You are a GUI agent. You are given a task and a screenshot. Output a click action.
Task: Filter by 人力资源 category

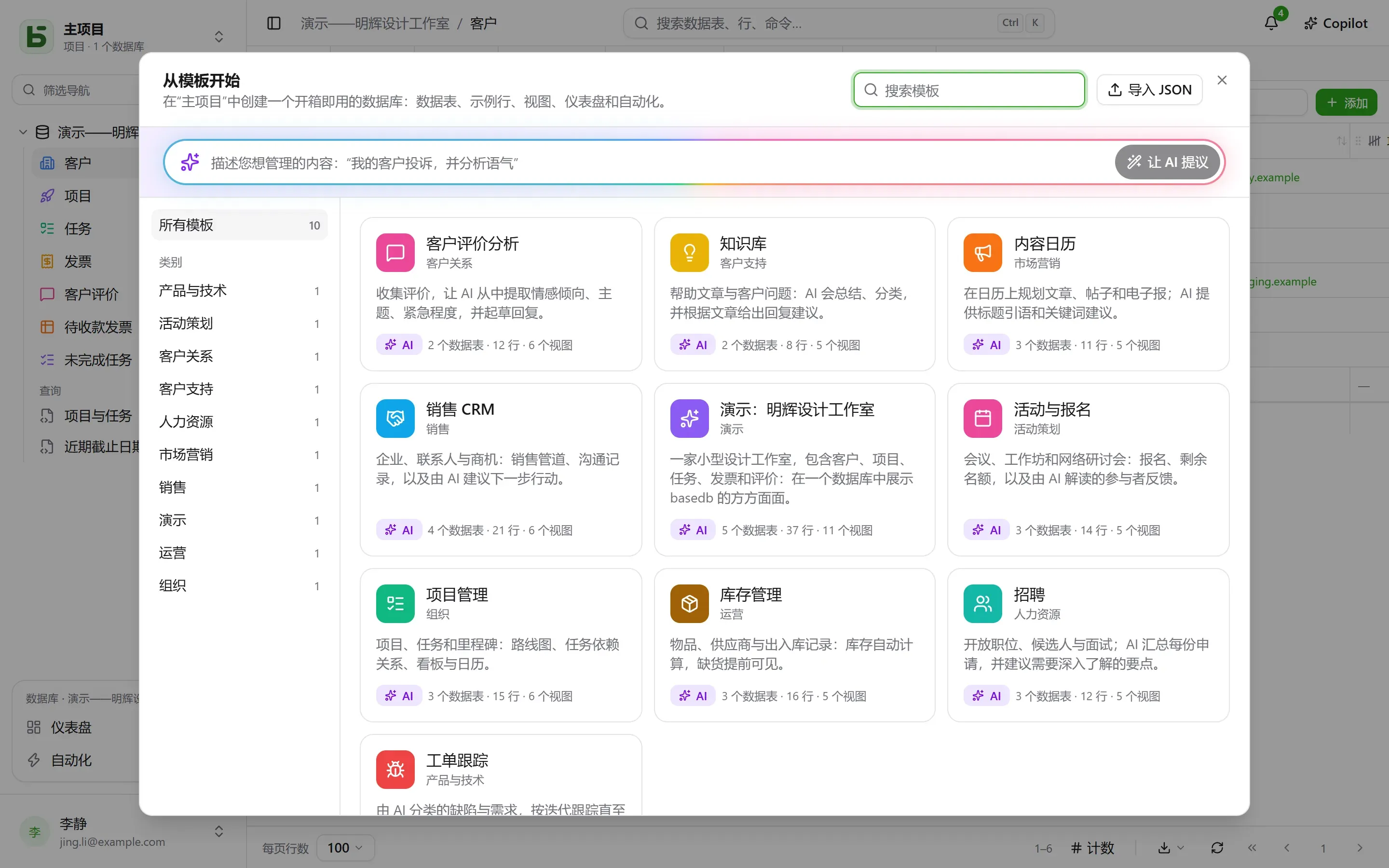coord(239,422)
